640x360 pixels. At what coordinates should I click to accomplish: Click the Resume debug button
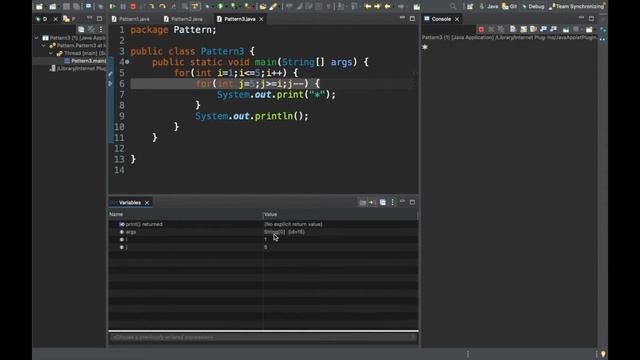tap(113, 7)
